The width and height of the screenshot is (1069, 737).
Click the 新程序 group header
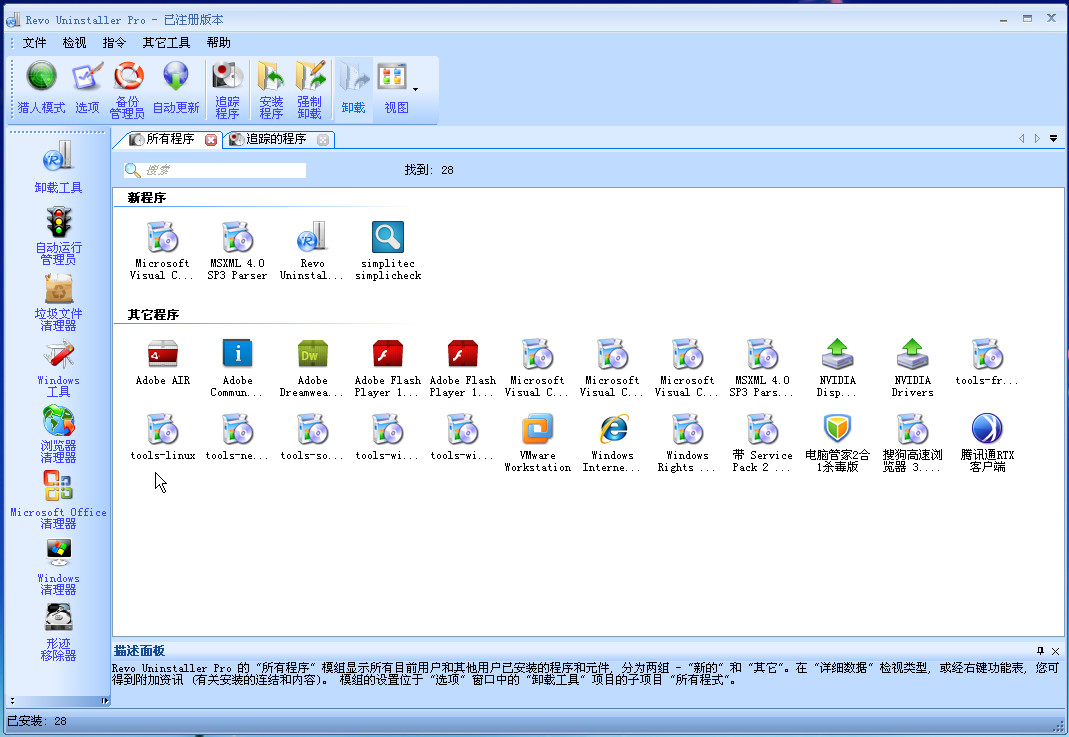[x=147, y=198]
